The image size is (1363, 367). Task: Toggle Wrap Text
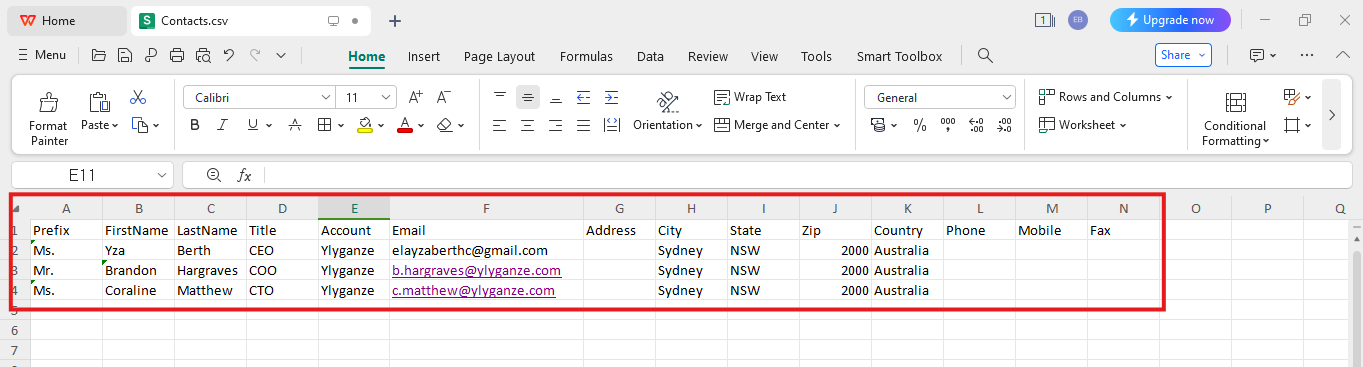(x=750, y=97)
